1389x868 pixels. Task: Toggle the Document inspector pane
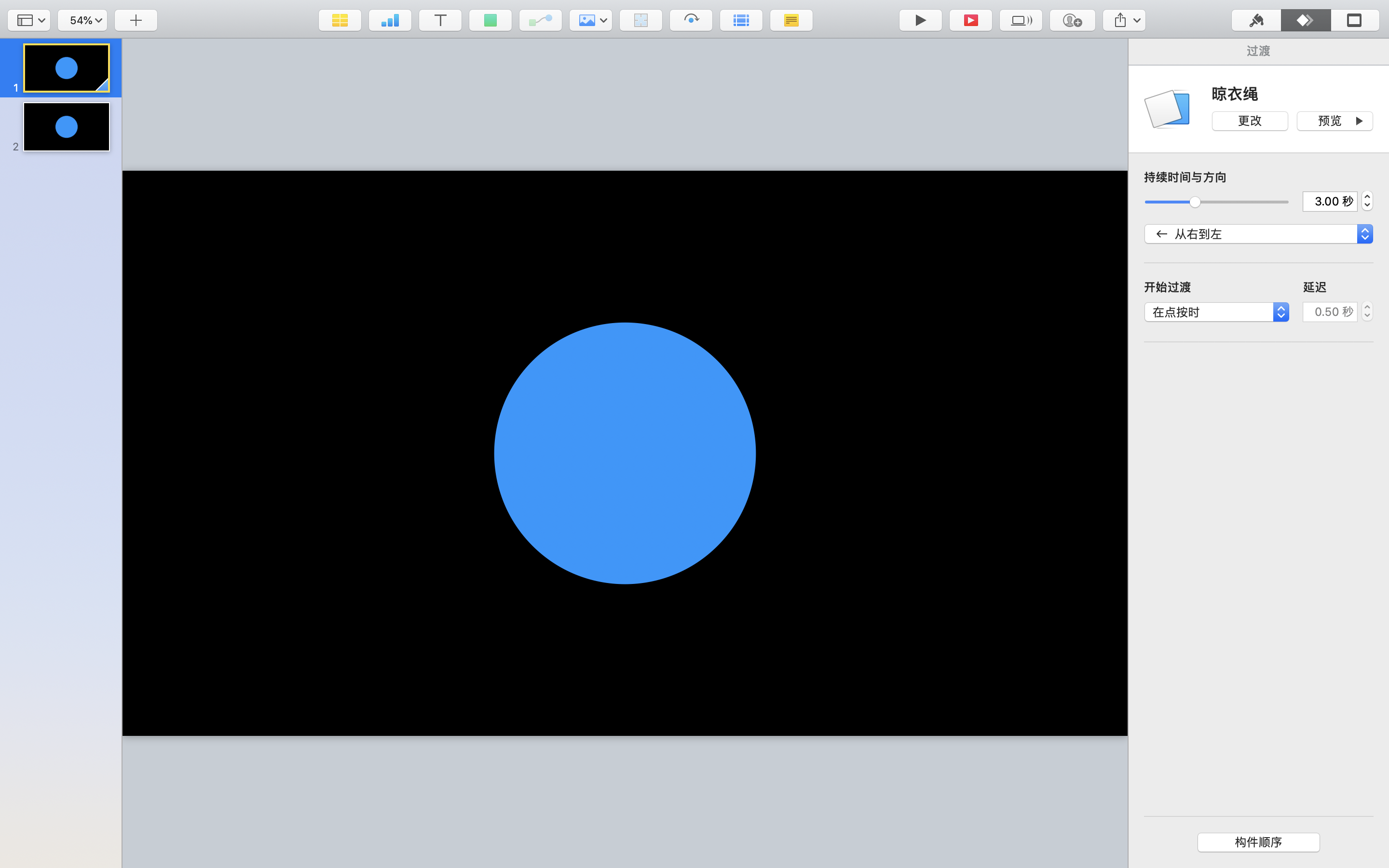coord(1355,21)
